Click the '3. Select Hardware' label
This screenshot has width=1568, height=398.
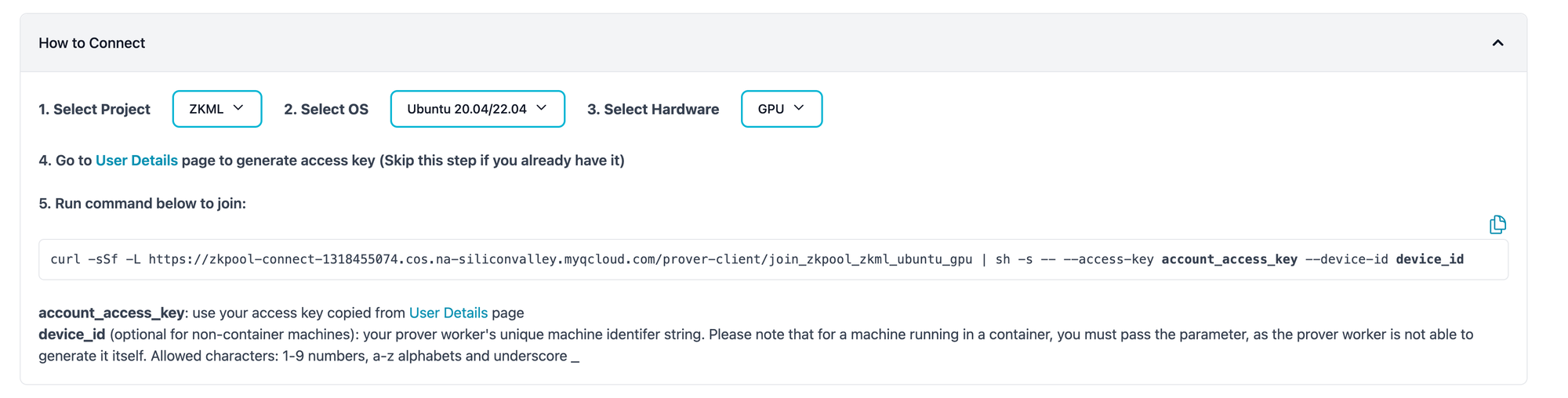(x=652, y=110)
